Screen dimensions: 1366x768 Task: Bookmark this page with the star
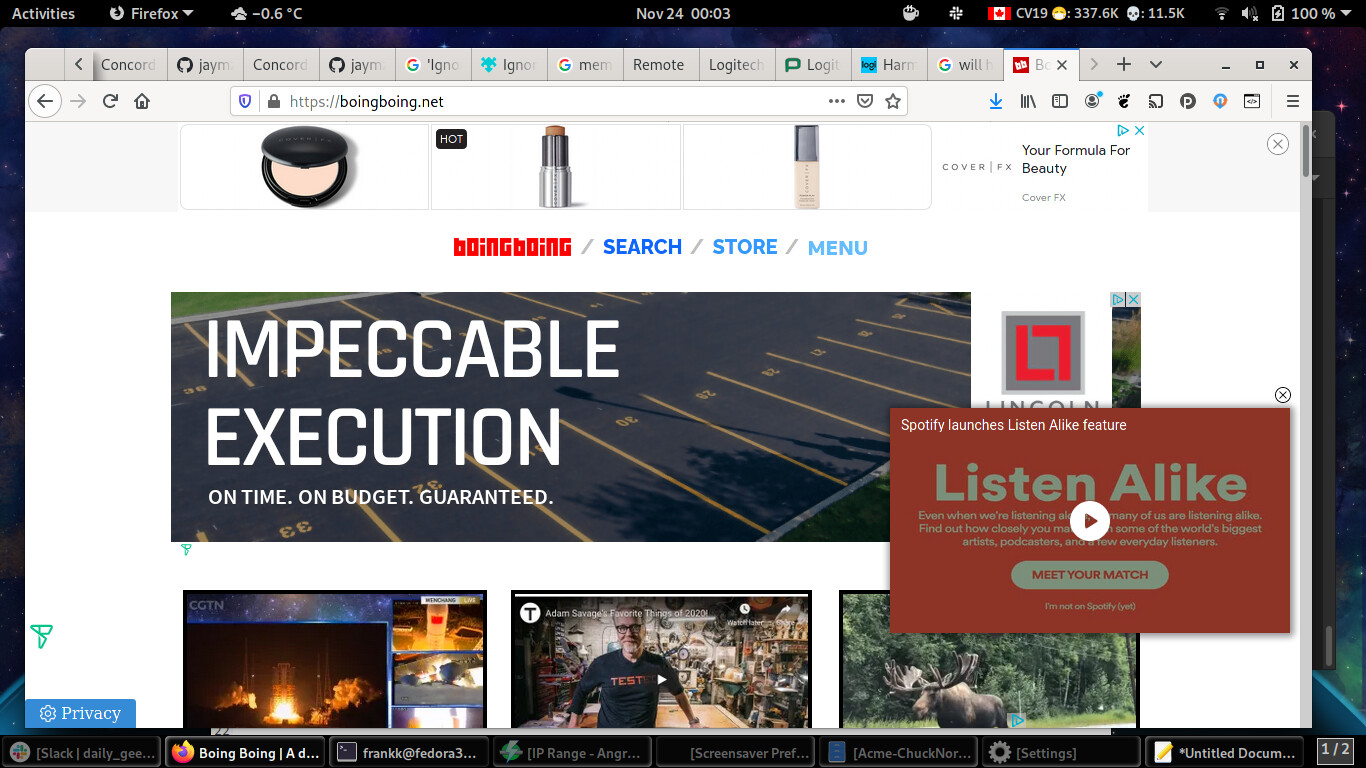click(893, 101)
